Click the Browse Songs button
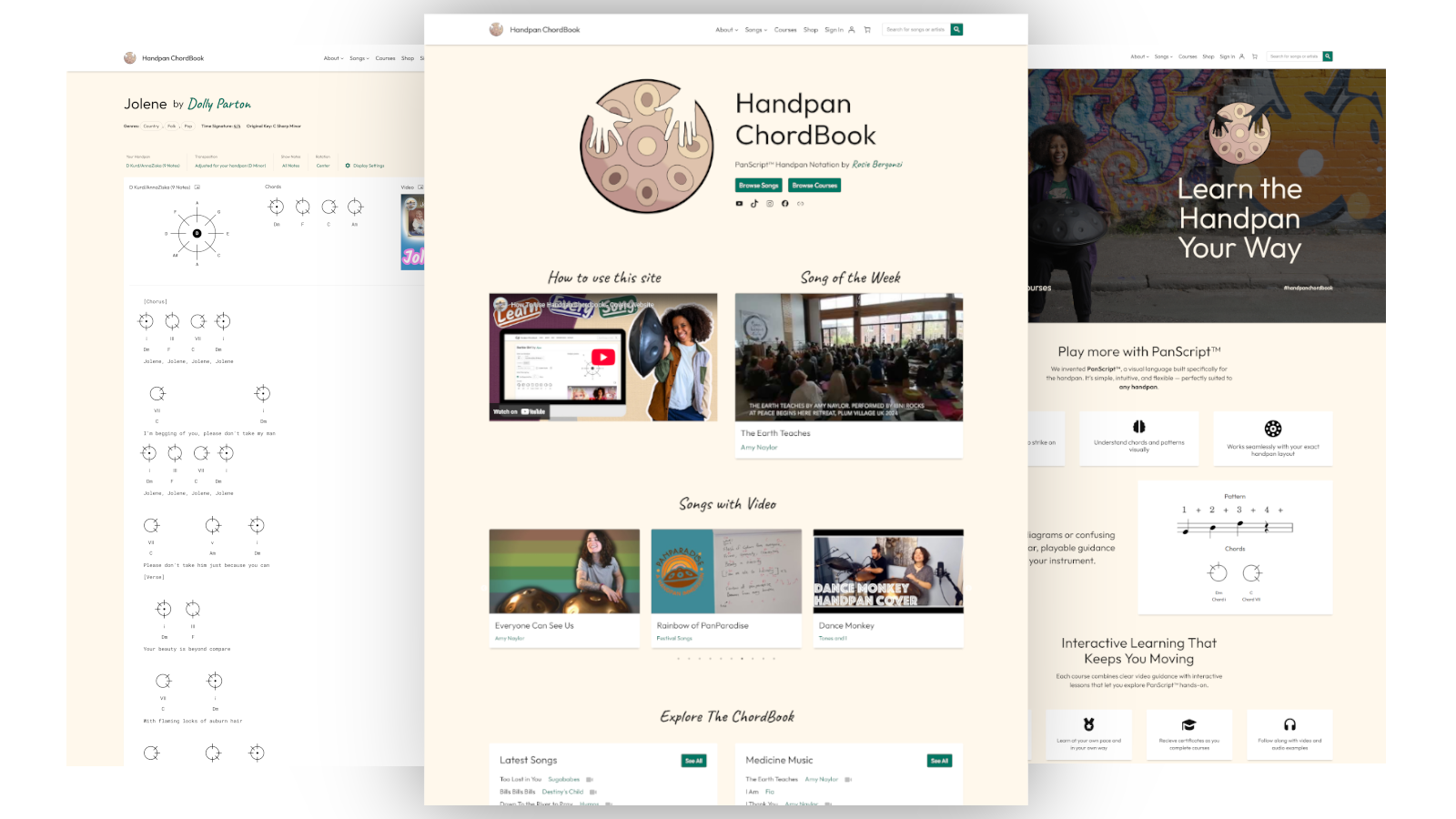The width and height of the screenshot is (1456, 819). (x=758, y=185)
